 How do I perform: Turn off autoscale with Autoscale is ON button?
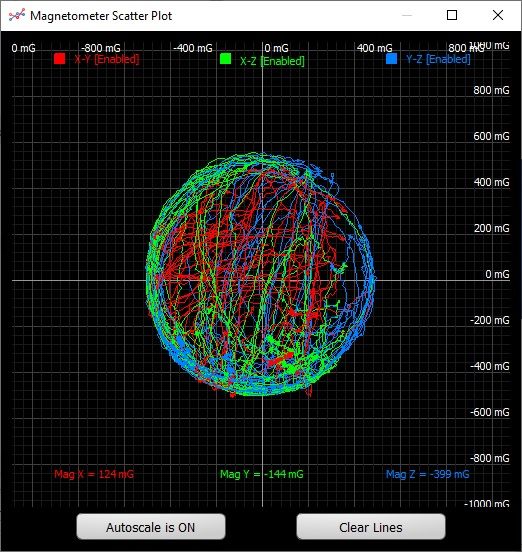point(151,527)
